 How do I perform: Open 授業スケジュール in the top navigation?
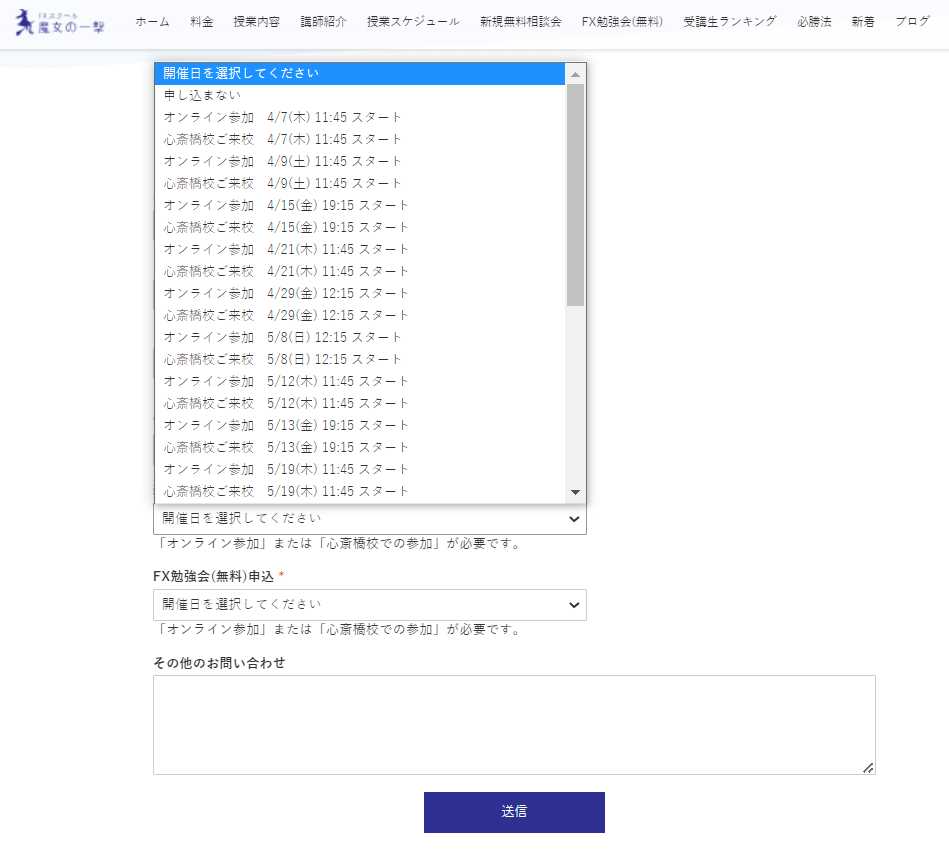(413, 22)
